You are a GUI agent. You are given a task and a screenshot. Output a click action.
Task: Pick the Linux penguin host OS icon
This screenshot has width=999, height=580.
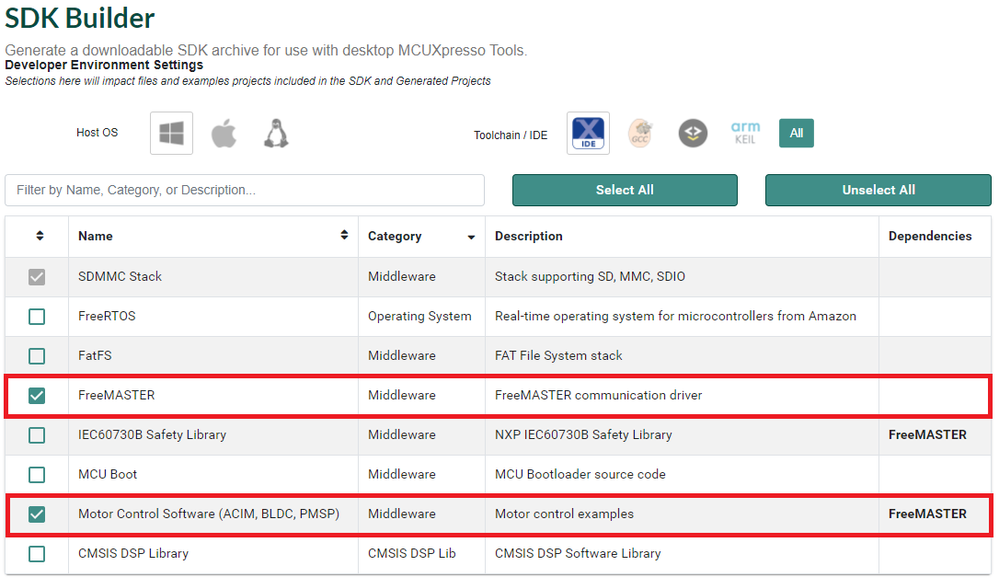point(276,133)
